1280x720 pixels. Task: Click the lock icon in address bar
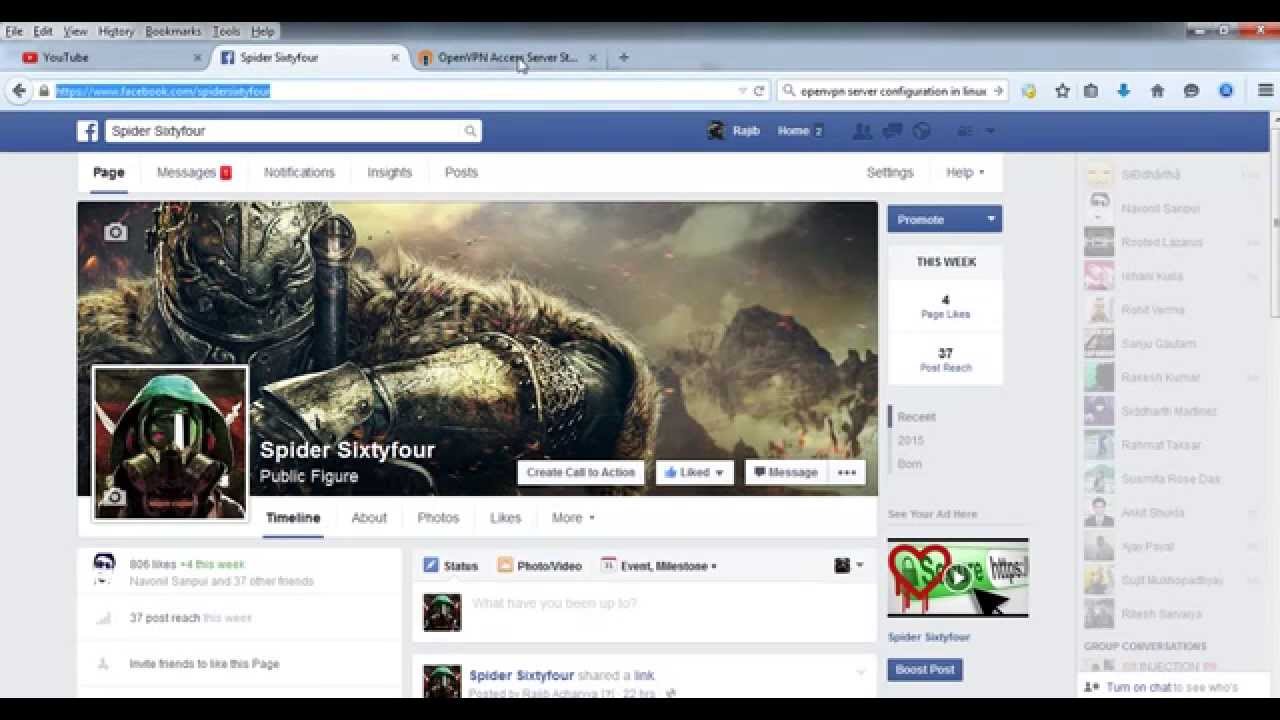43,91
